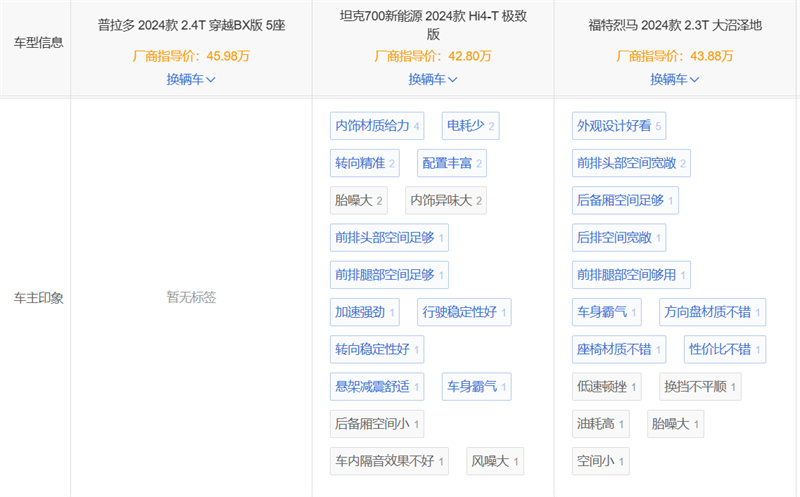Click the 换挡不平顺 tag
Viewport: 800px width, 497px height.
(x=700, y=386)
